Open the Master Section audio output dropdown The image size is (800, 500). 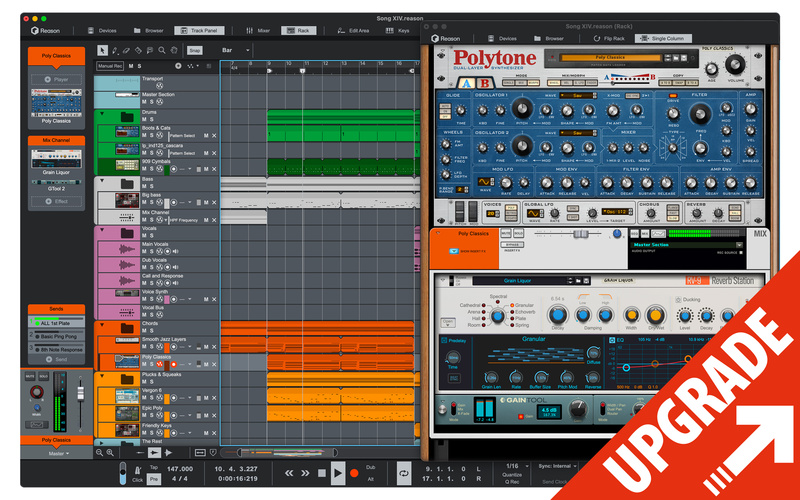tap(687, 245)
